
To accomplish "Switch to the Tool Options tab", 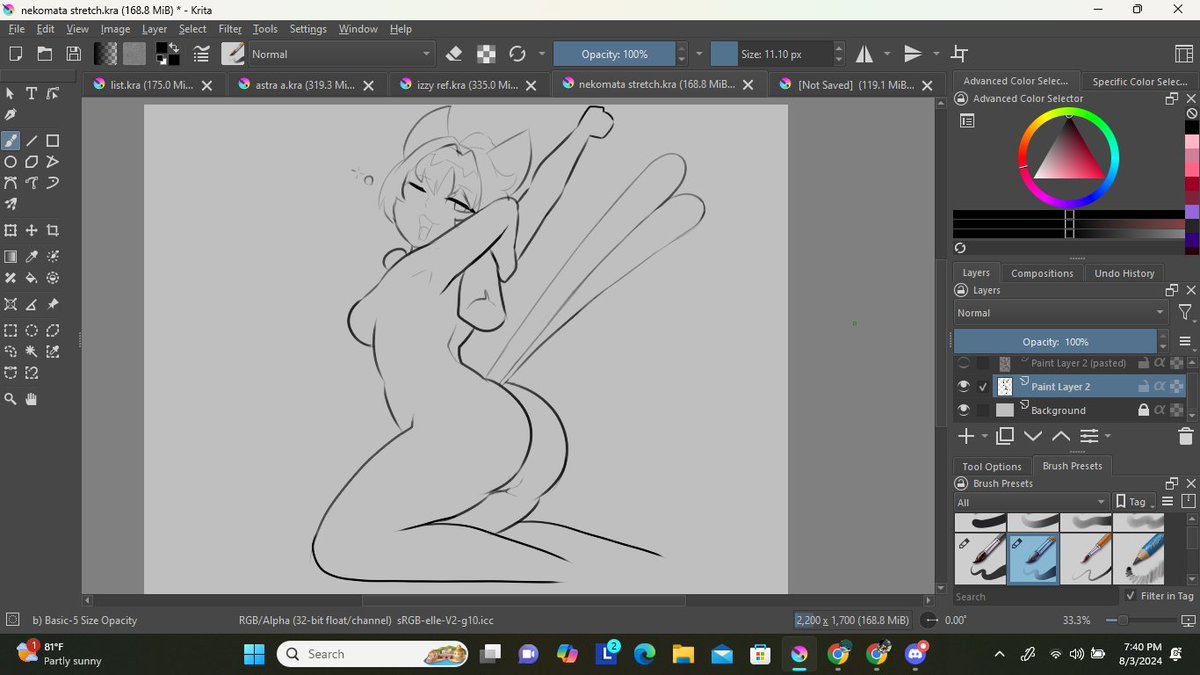I will point(992,466).
